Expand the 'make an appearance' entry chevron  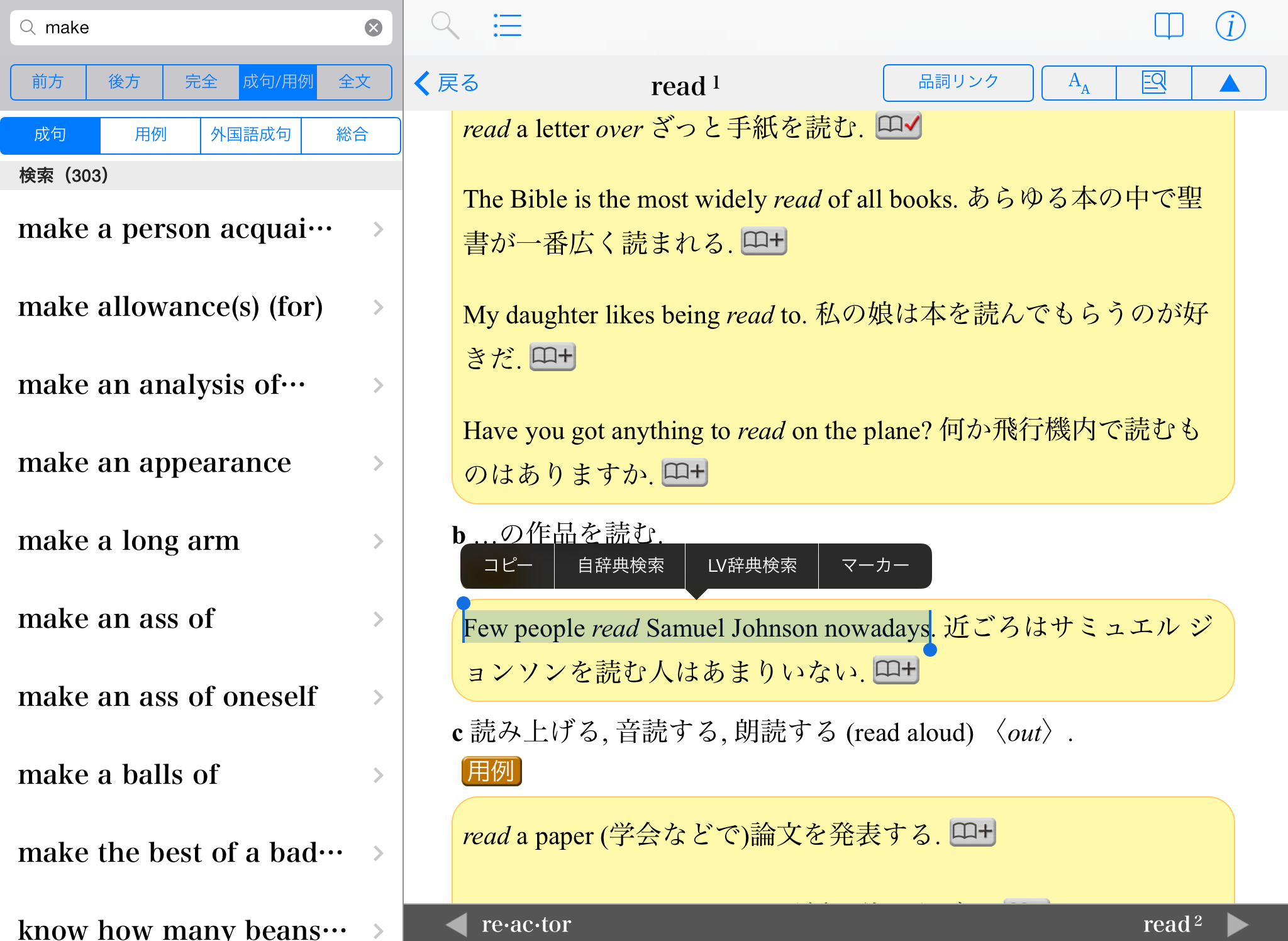[378, 463]
